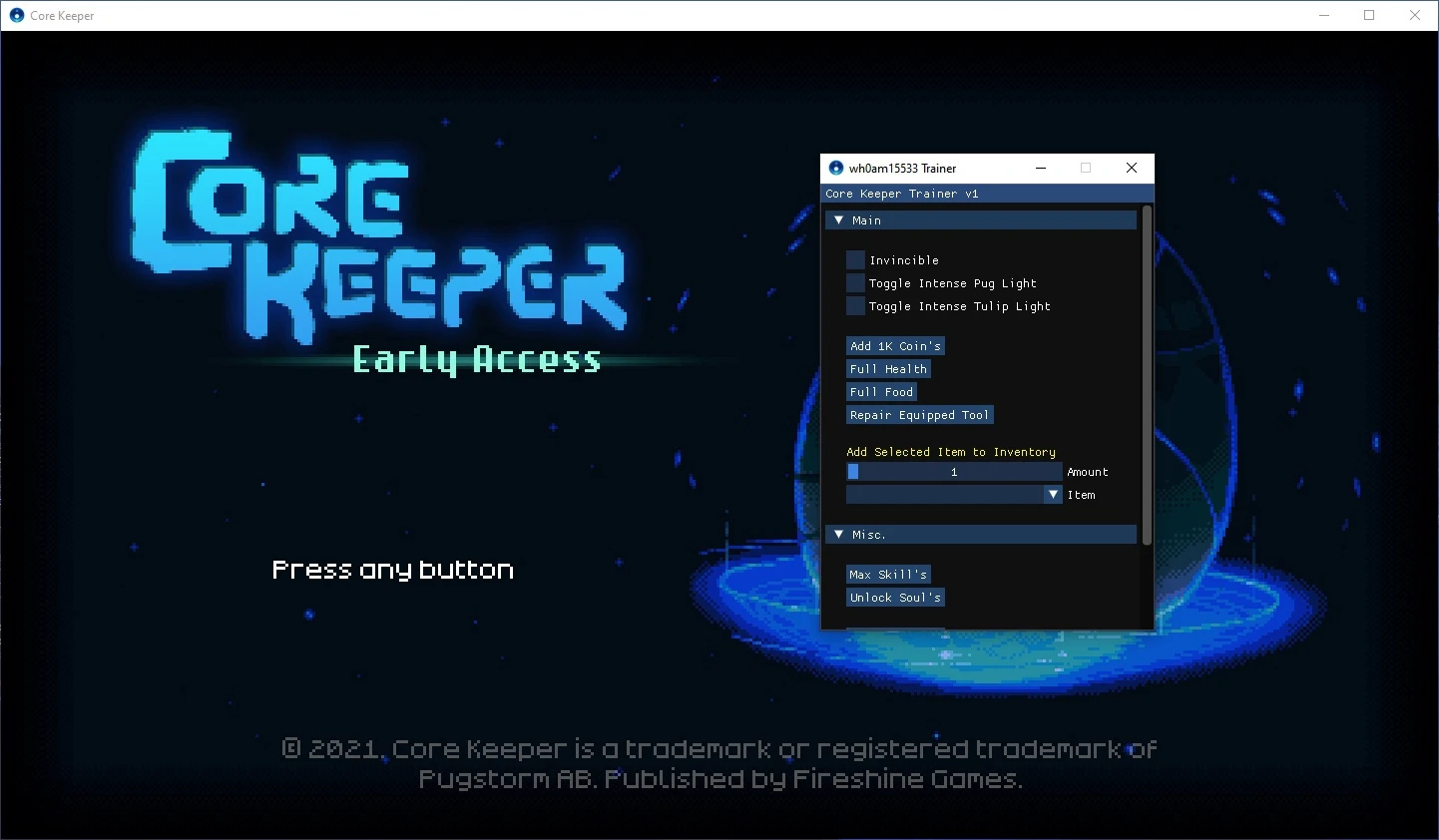Image resolution: width=1439 pixels, height=840 pixels.
Task: Open the Item dropdown list
Action: 1052,494
